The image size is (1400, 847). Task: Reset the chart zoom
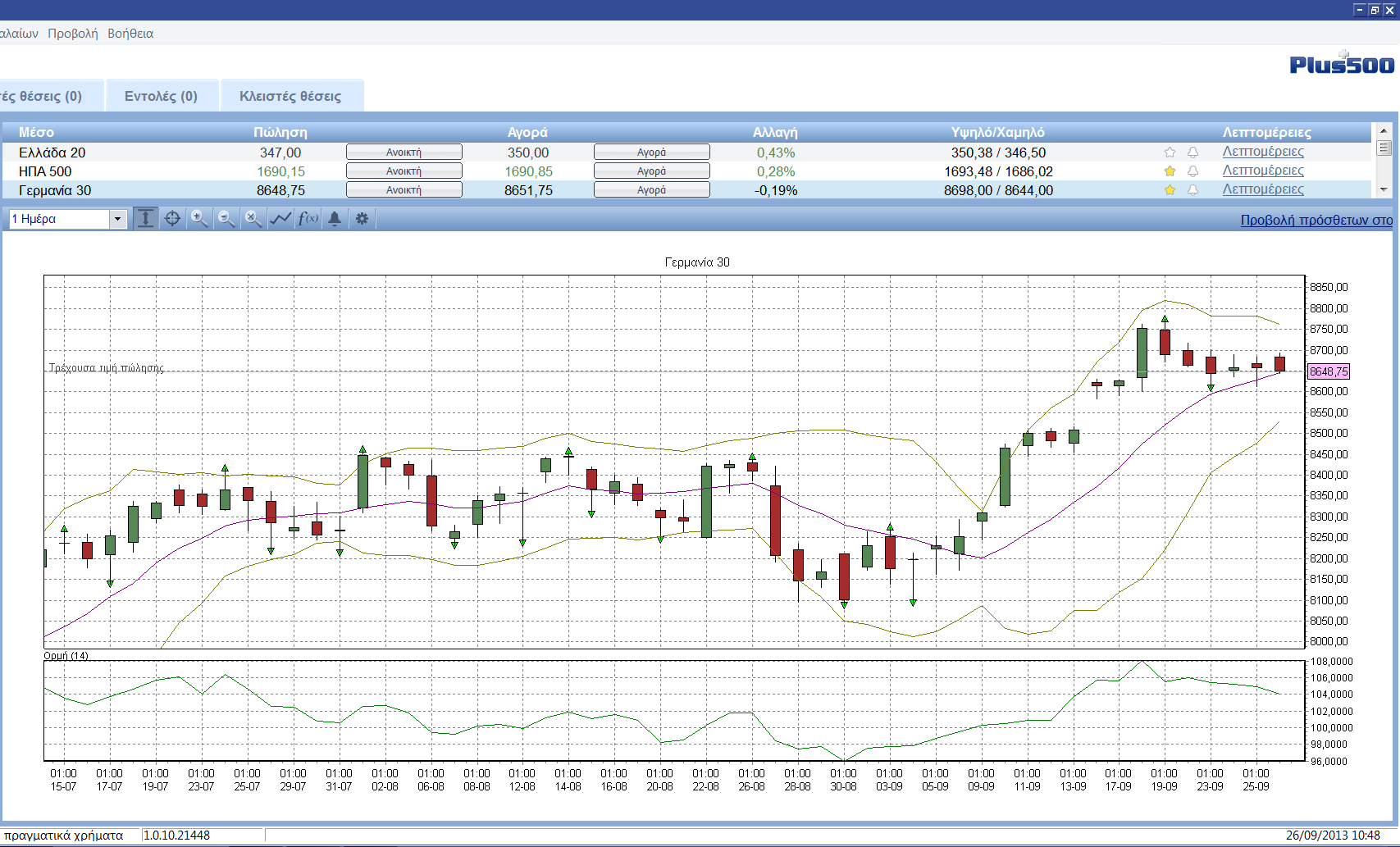[x=253, y=218]
